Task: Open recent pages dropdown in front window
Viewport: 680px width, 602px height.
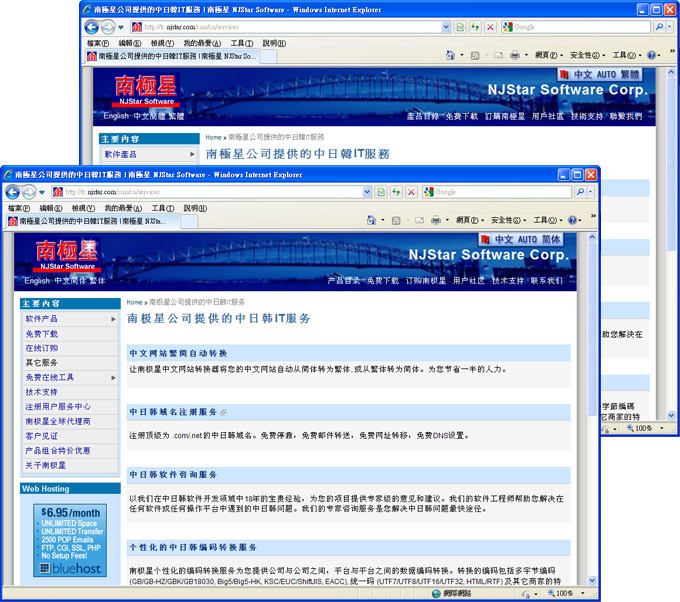Action: click(42, 192)
